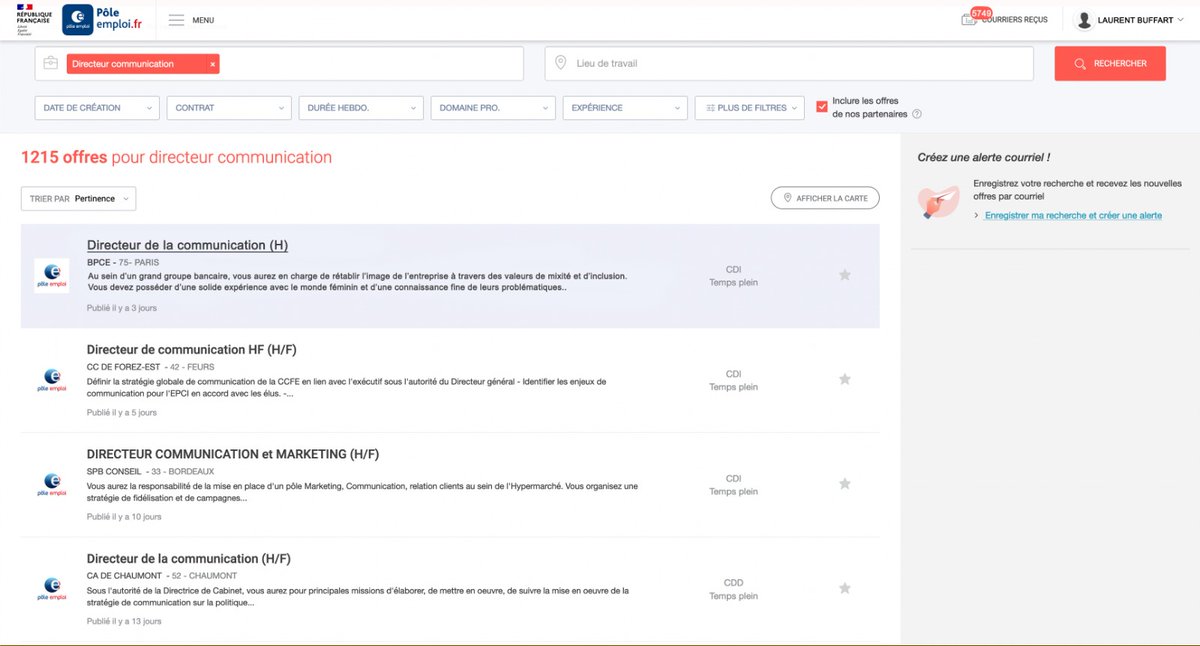Open DIRECTEUR COMMUNICATION et MARKETING (H/F) offer
The width and height of the screenshot is (1200, 646).
click(233, 454)
